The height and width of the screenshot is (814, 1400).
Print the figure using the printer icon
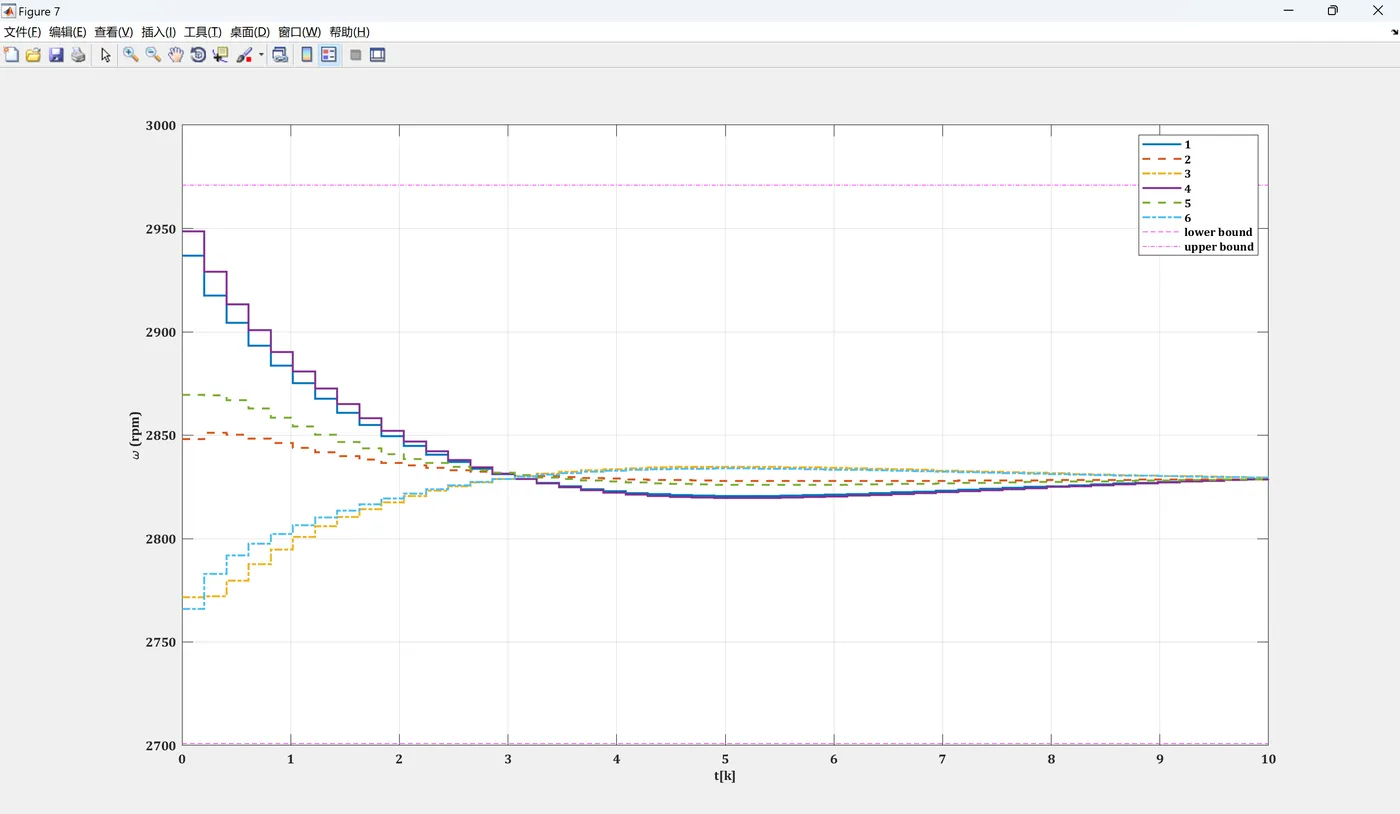coord(78,55)
